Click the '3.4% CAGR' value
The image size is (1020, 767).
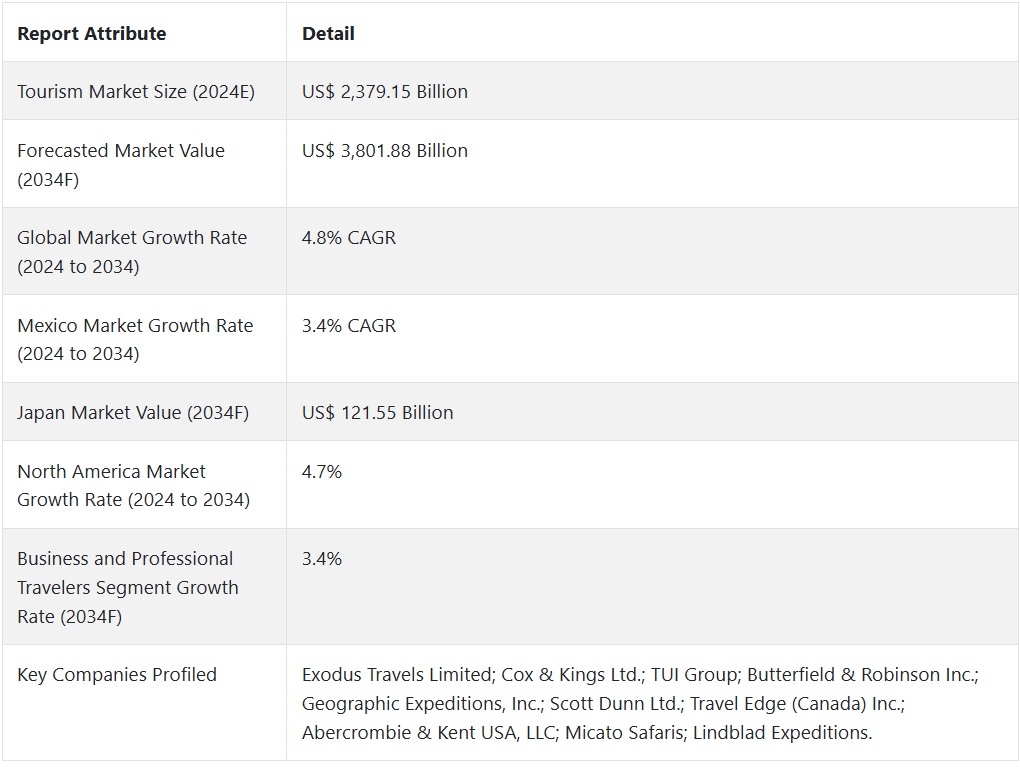(349, 326)
